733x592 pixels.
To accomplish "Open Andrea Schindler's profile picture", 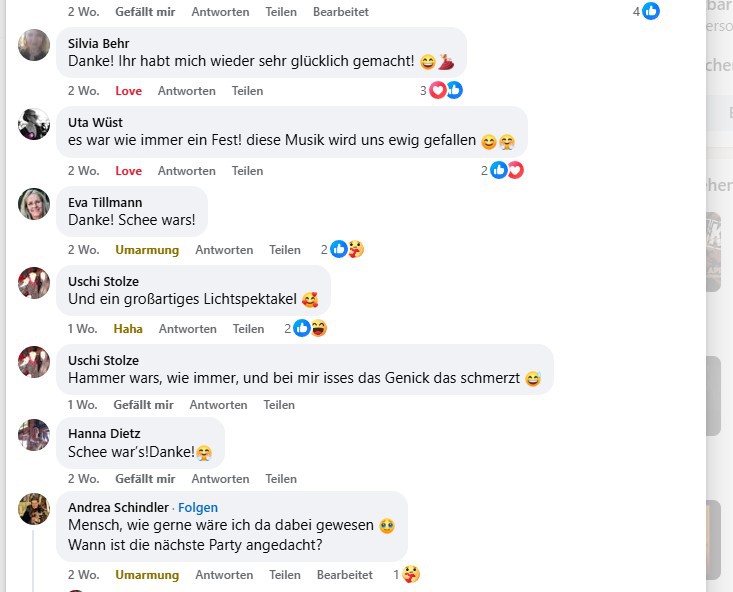I will pyautogui.click(x=34, y=509).
